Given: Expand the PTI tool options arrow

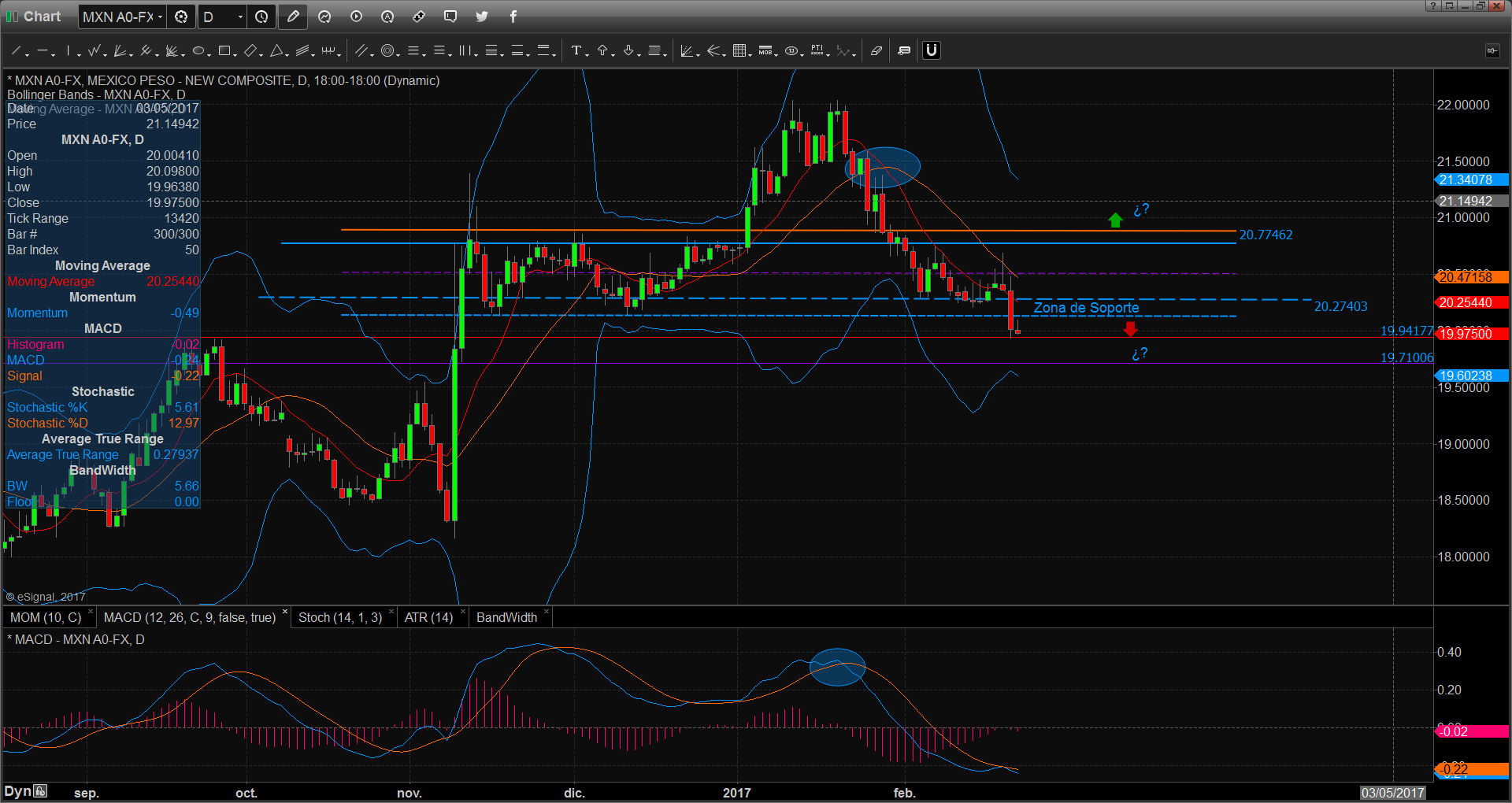Looking at the screenshot, I should click(x=828, y=55).
